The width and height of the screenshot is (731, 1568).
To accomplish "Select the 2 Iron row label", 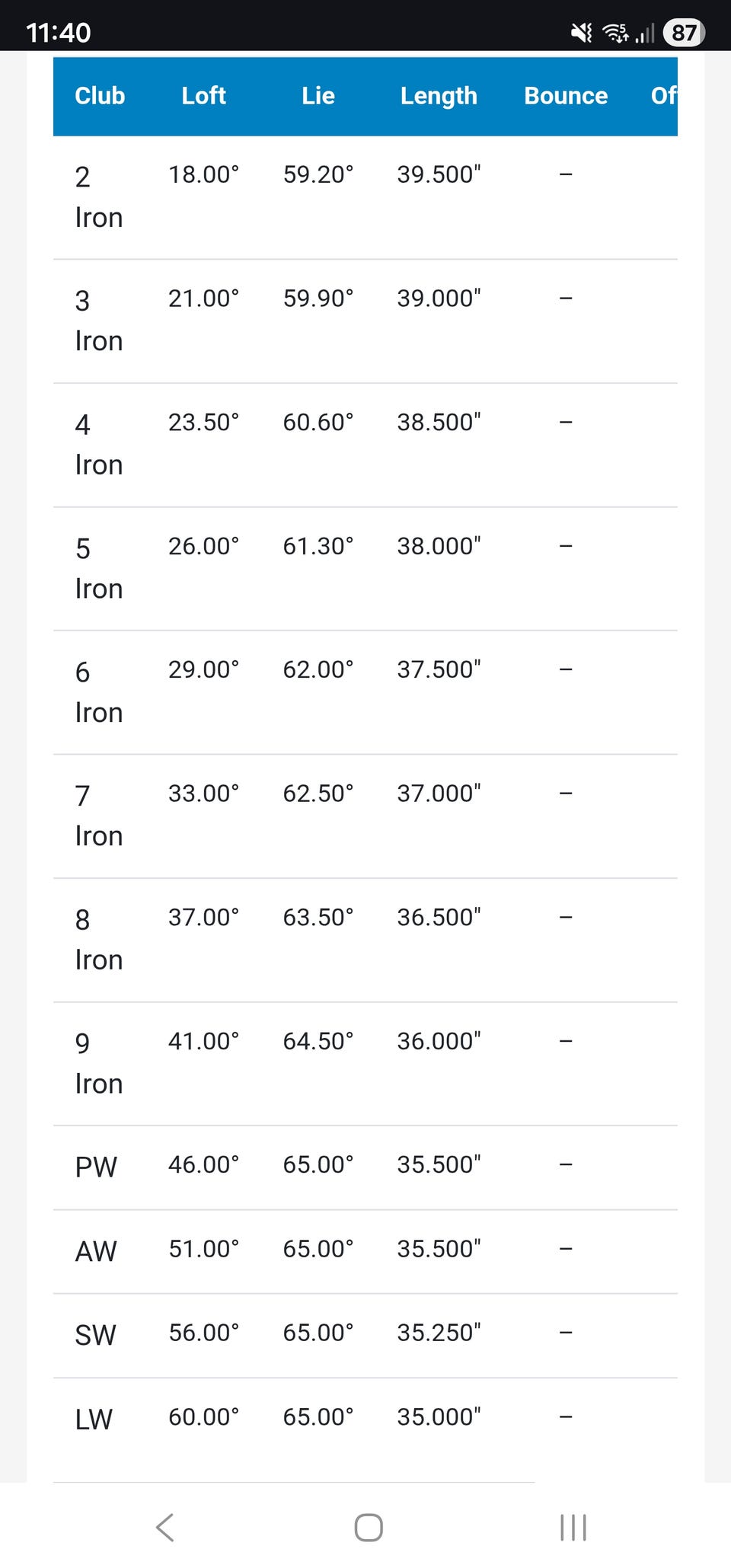I will click(x=98, y=197).
